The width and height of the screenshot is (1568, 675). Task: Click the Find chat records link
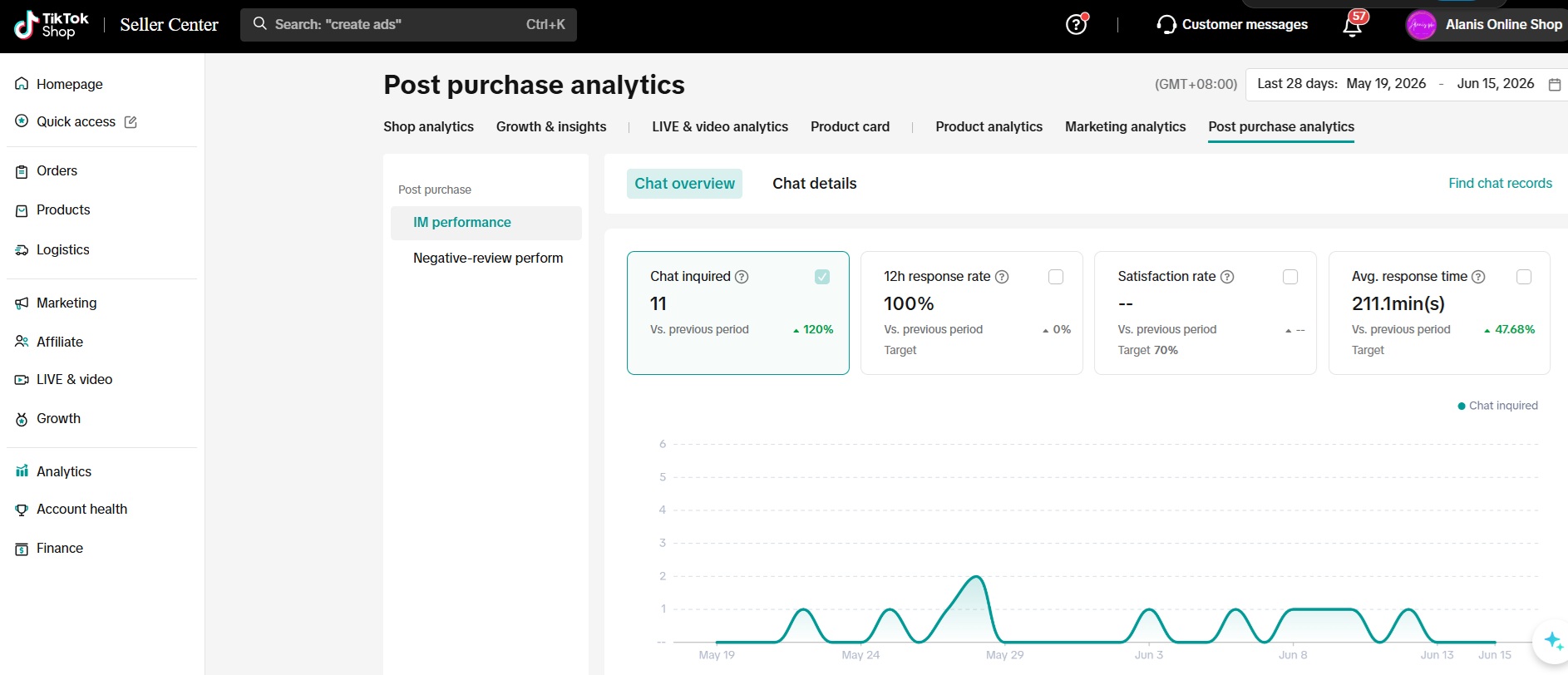pyautogui.click(x=1500, y=183)
